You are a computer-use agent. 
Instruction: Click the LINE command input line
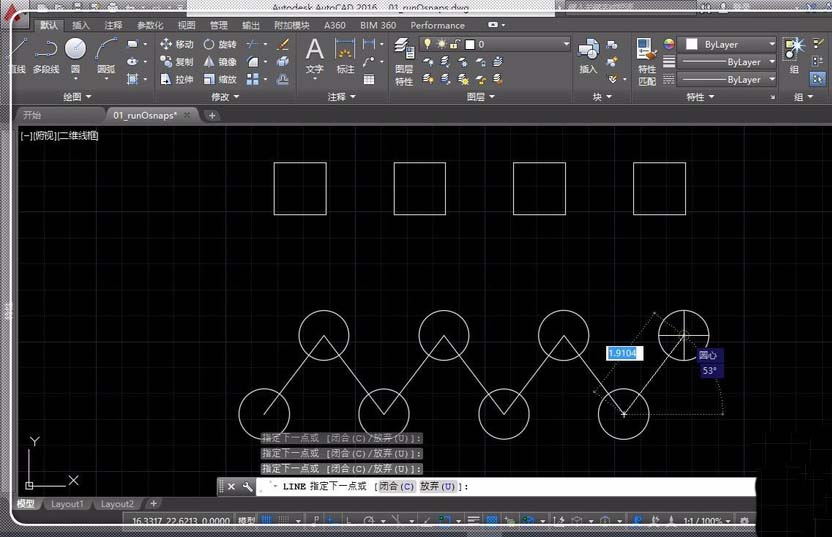600,487
